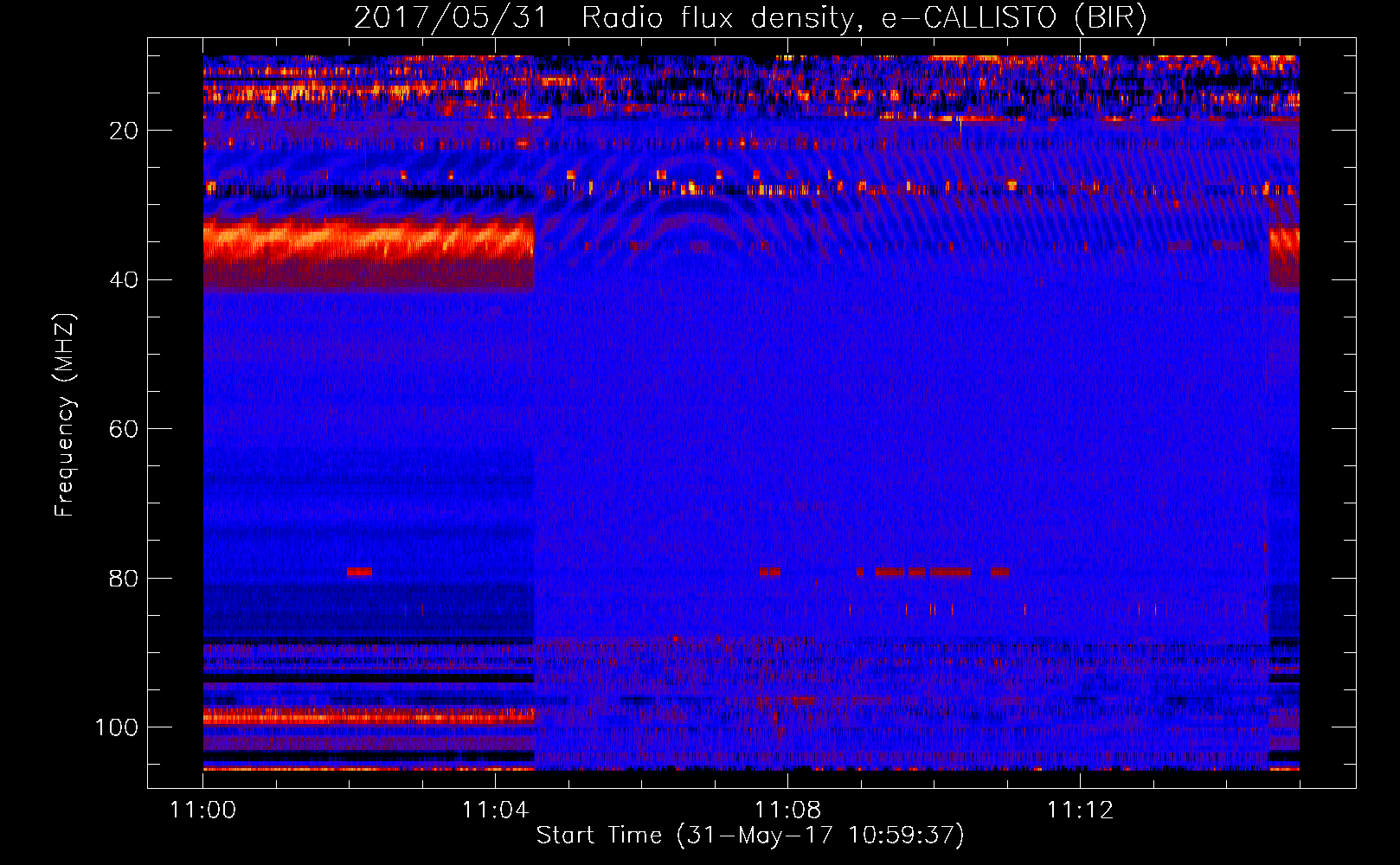Click the long red dash cluster at 80 MHz near 11:10
This screenshot has width=1400, height=865.
pos(950,572)
